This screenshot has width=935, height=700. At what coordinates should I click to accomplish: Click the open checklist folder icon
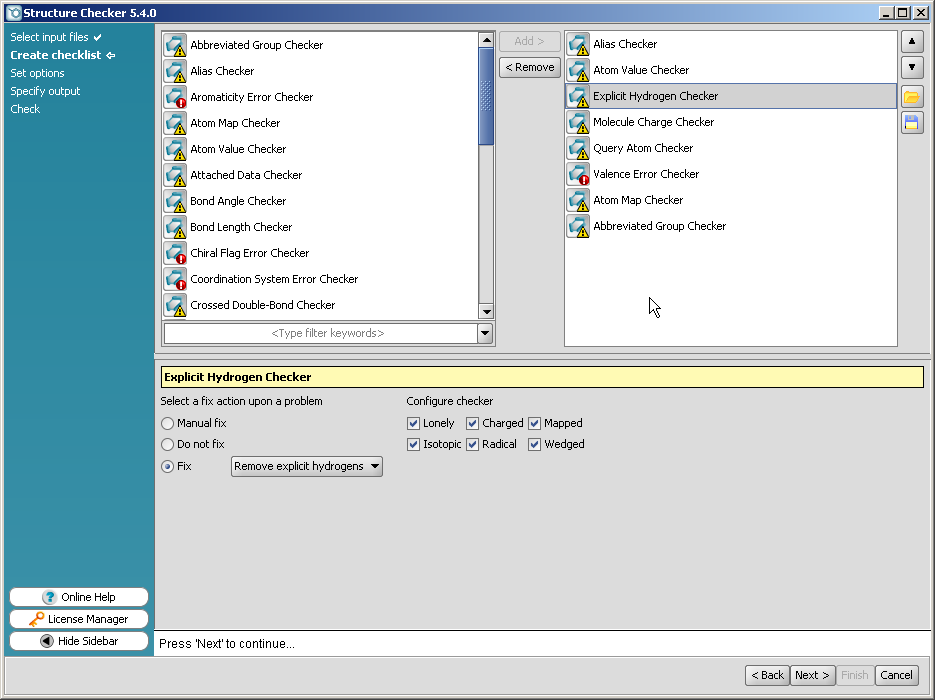tap(911, 97)
